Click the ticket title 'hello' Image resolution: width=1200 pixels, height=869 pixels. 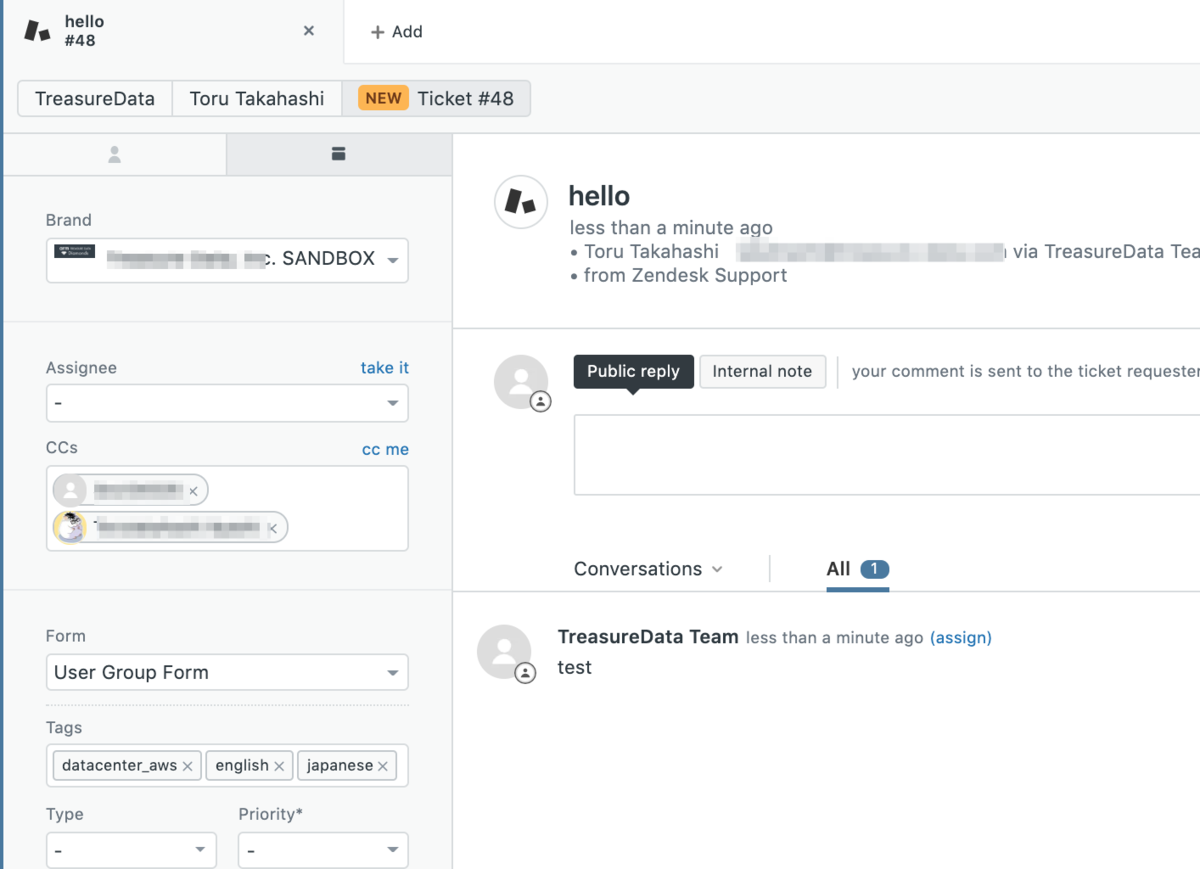pos(599,196)
